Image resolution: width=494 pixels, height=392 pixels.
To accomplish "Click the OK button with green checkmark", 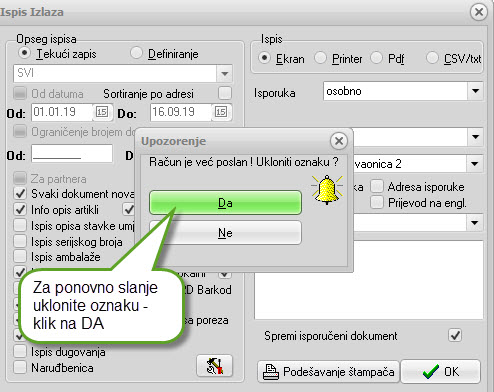I will 441,371.
